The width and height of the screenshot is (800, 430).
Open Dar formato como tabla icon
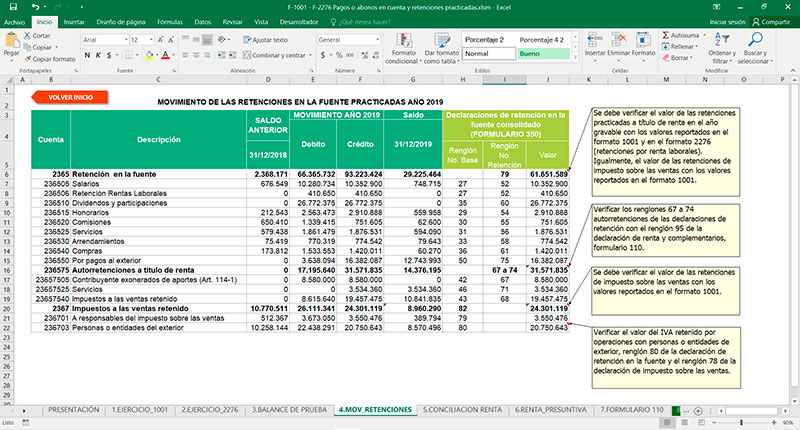pos(442,41)
